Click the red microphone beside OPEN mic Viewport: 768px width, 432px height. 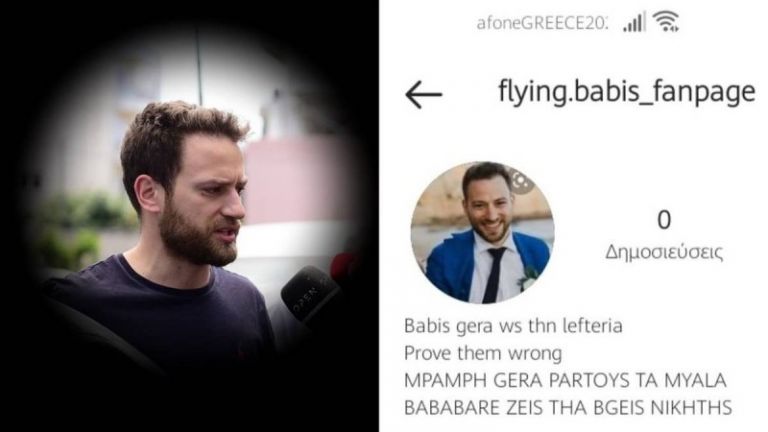coord(344,267)
